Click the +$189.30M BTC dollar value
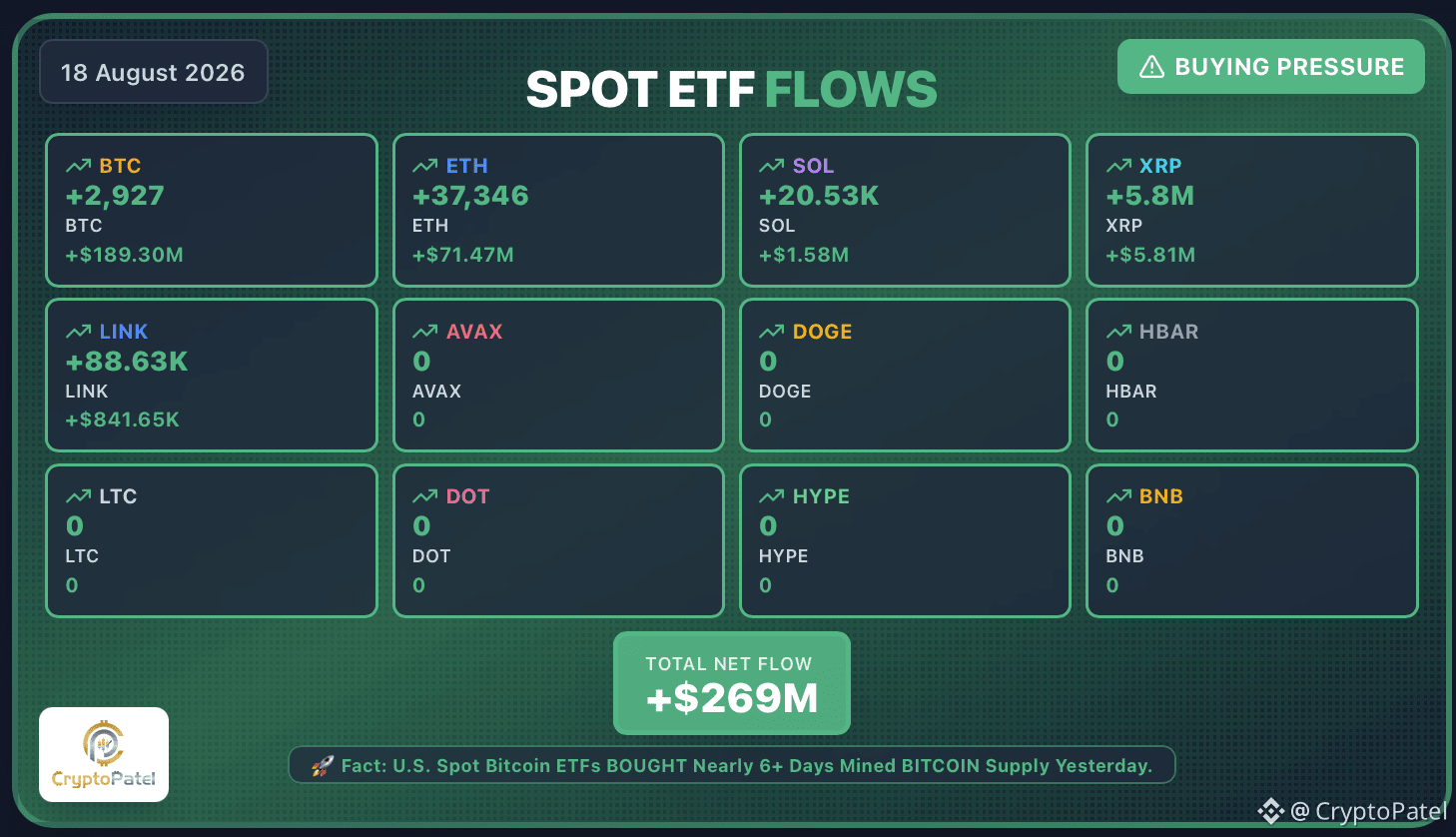This screenshot has height=837, width=1456. (x=124, y=255)
